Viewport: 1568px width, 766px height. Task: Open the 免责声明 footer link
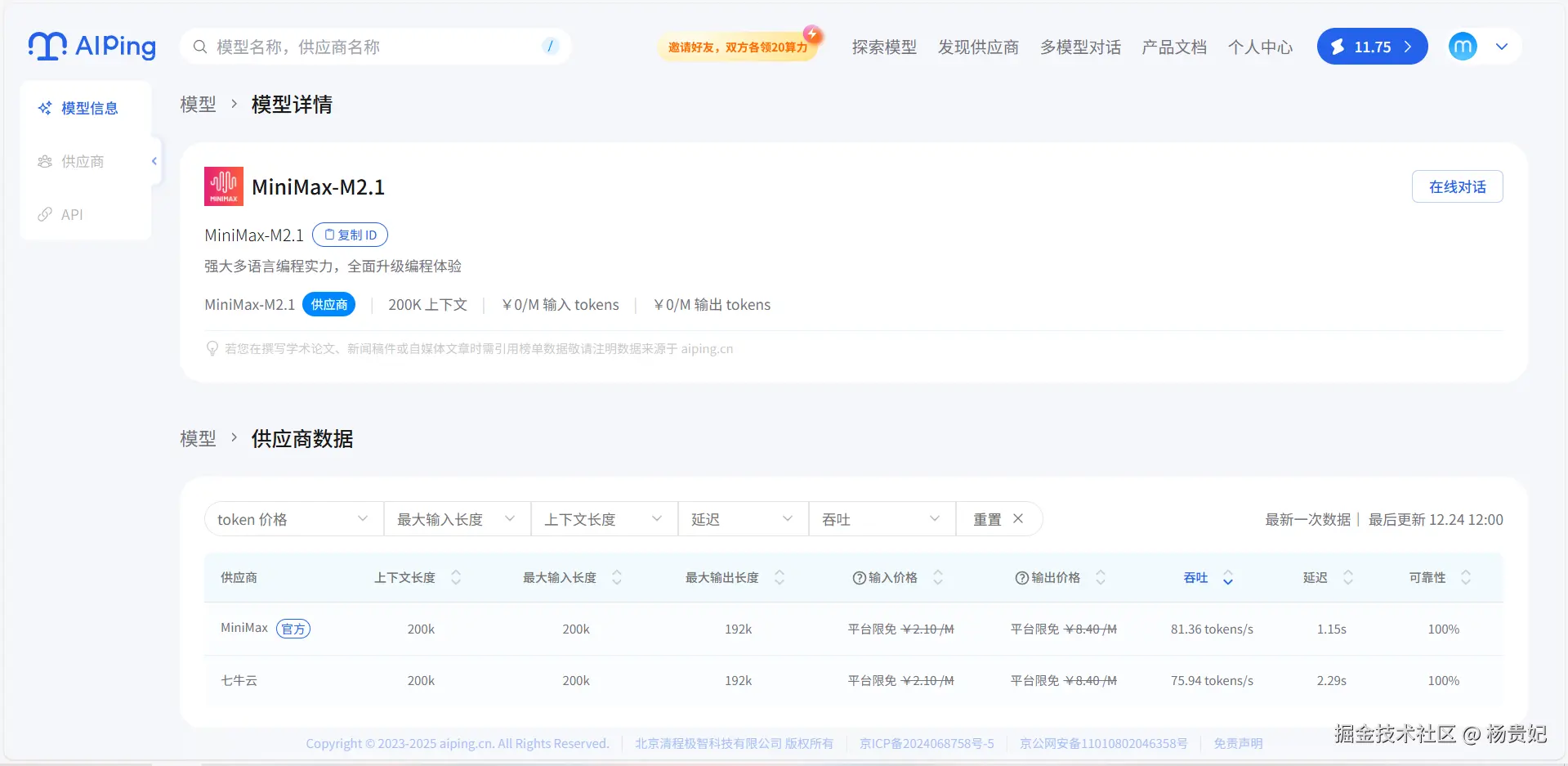coord(1238,743)
